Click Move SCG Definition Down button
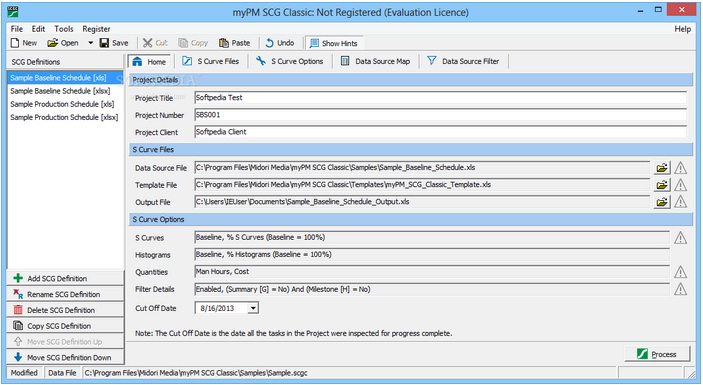 [x=65, y=357]
